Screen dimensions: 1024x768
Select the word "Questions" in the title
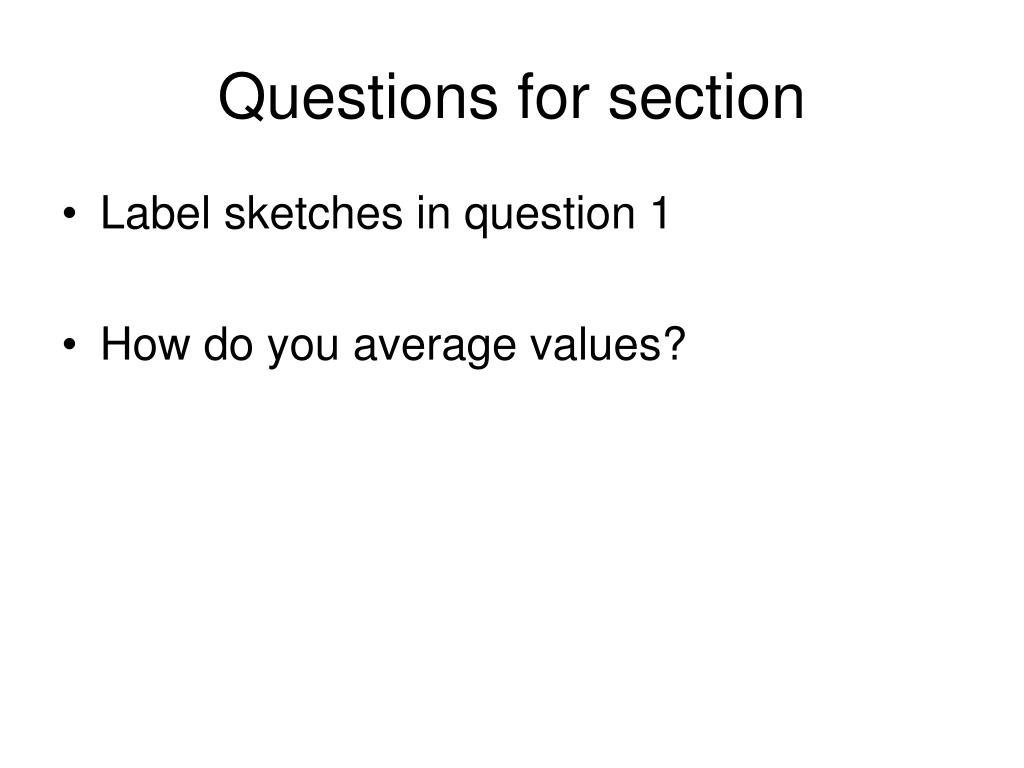point(359,97)
